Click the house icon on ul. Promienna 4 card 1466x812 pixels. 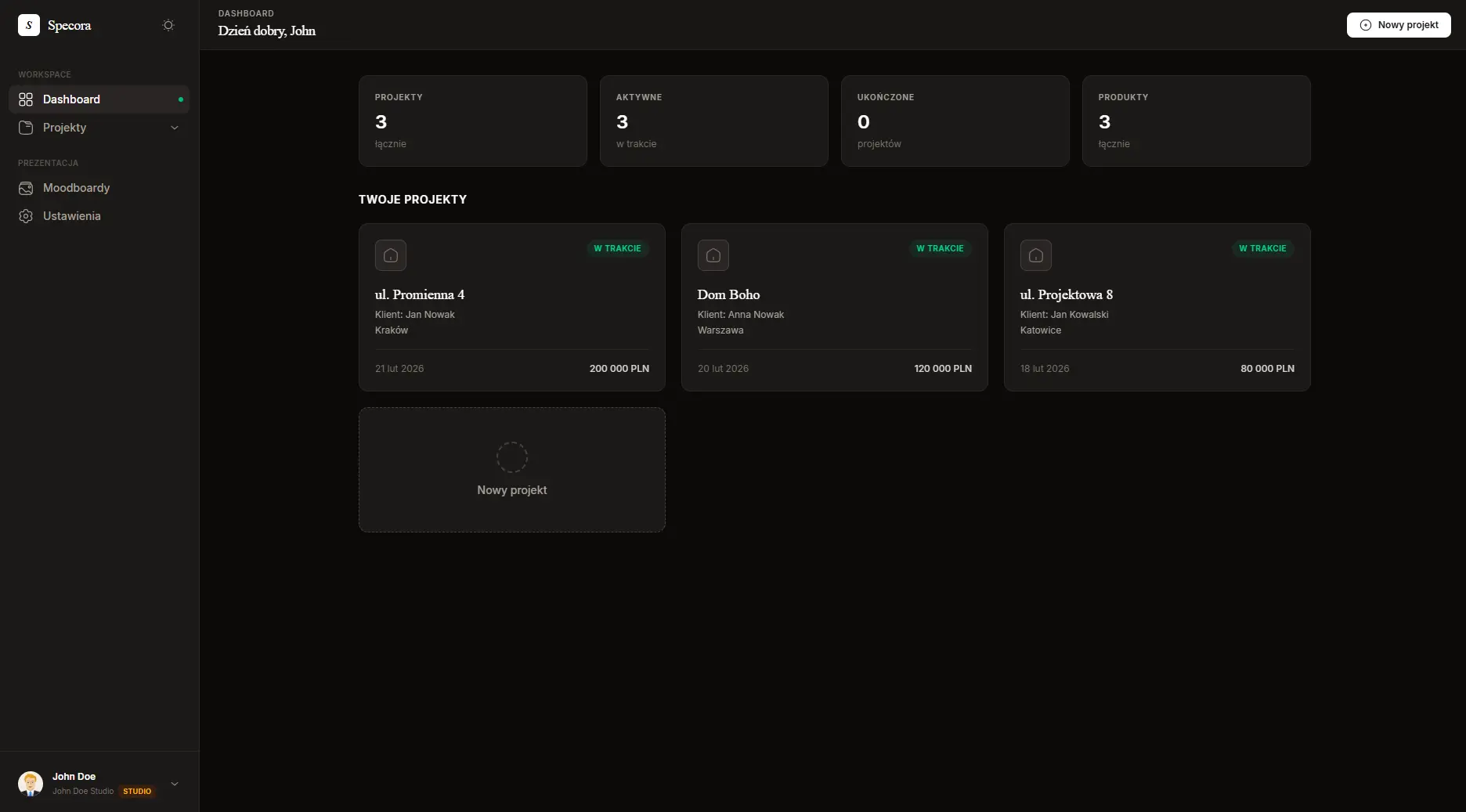pos(391,255)
